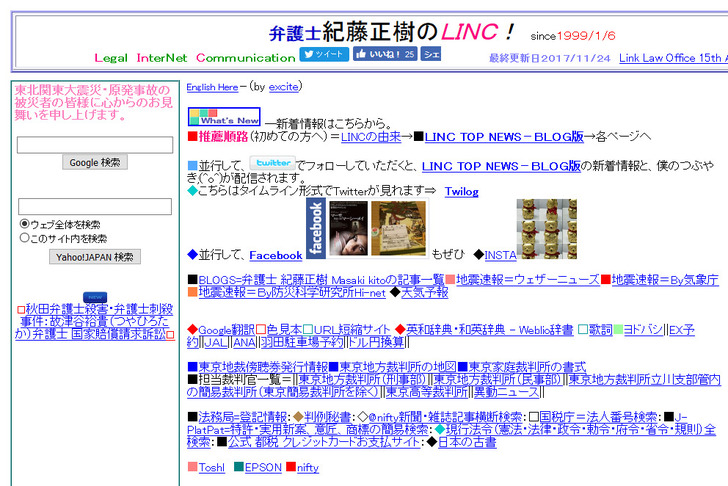Viewport: 728px width, 486px height.
Task: Open the English Here link
Action: (212, 87)
